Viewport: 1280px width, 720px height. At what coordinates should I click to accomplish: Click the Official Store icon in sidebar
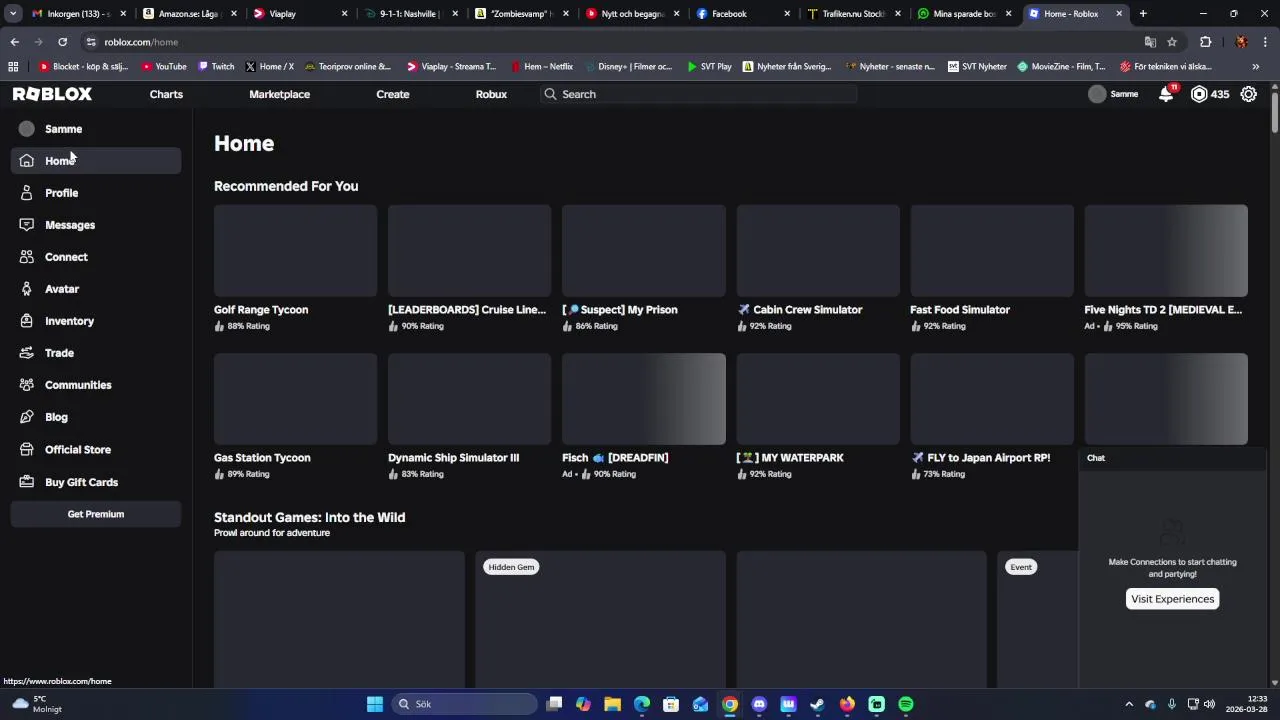27,450
